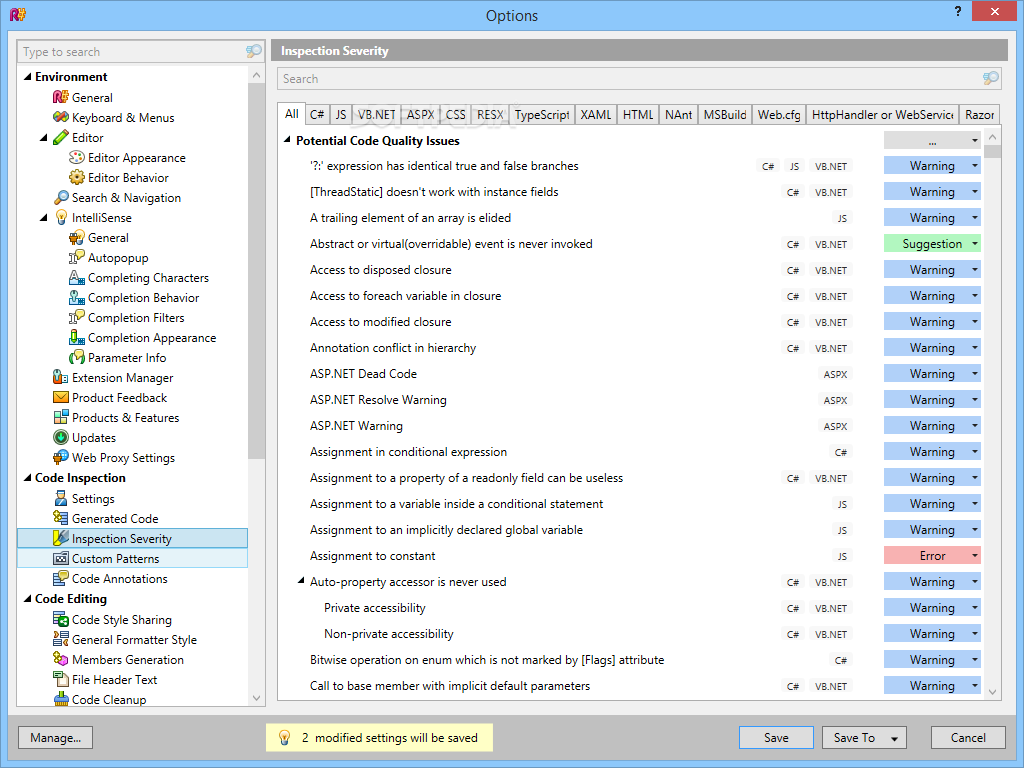The width and height of the screenshot is (1024, 768).
Task: Collapse 'Auto-property accessor is never used' item
Action: [x=301, y=581]
